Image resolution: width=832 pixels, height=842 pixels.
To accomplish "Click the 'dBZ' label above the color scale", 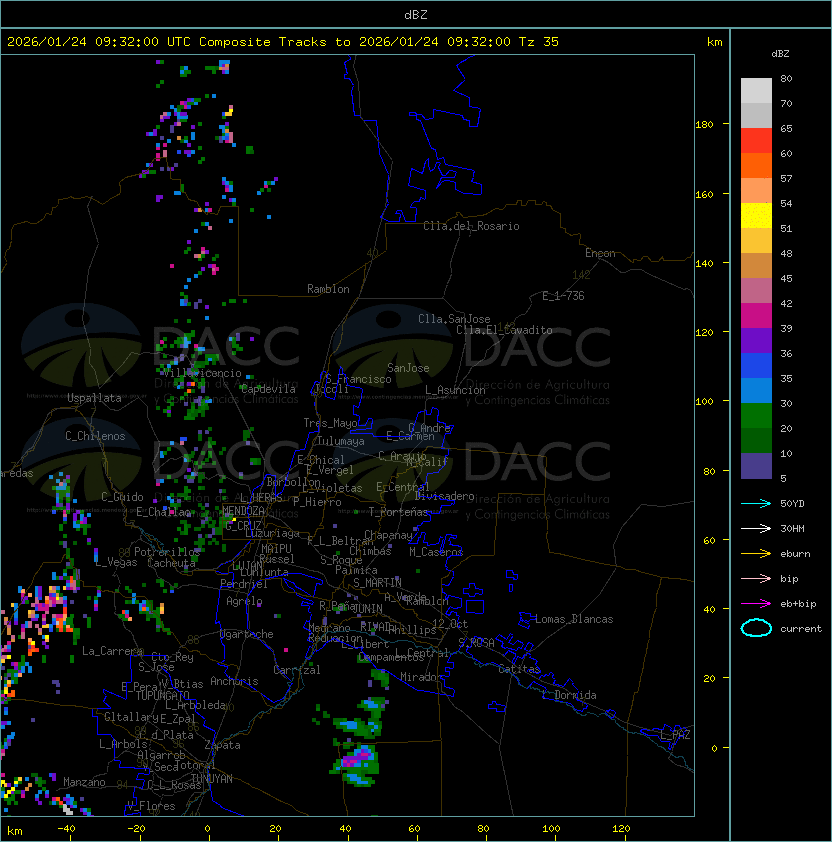I will pos(780,54).
